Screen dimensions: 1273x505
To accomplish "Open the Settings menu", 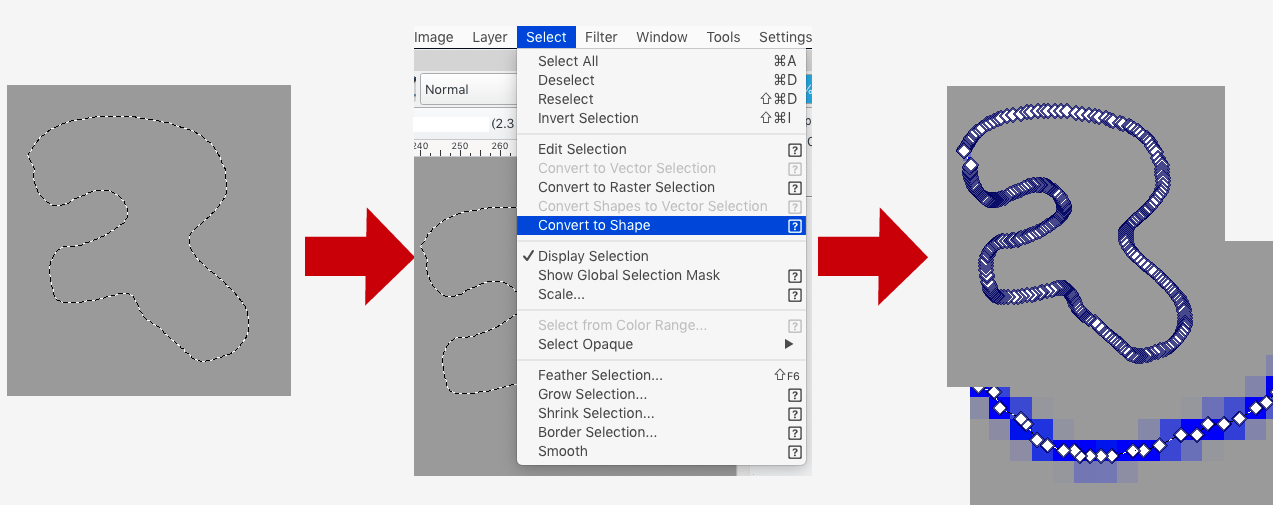I will [x=785, y=37].
